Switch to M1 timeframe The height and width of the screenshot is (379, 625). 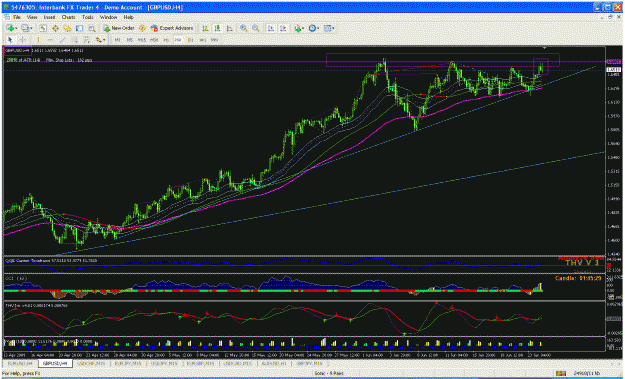(118, 40)
